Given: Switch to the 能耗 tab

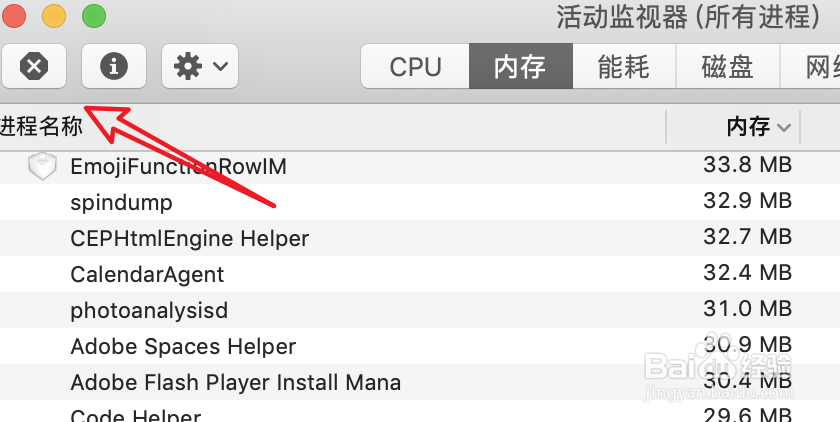Looking at the screenshot, I should click(623, 67).
